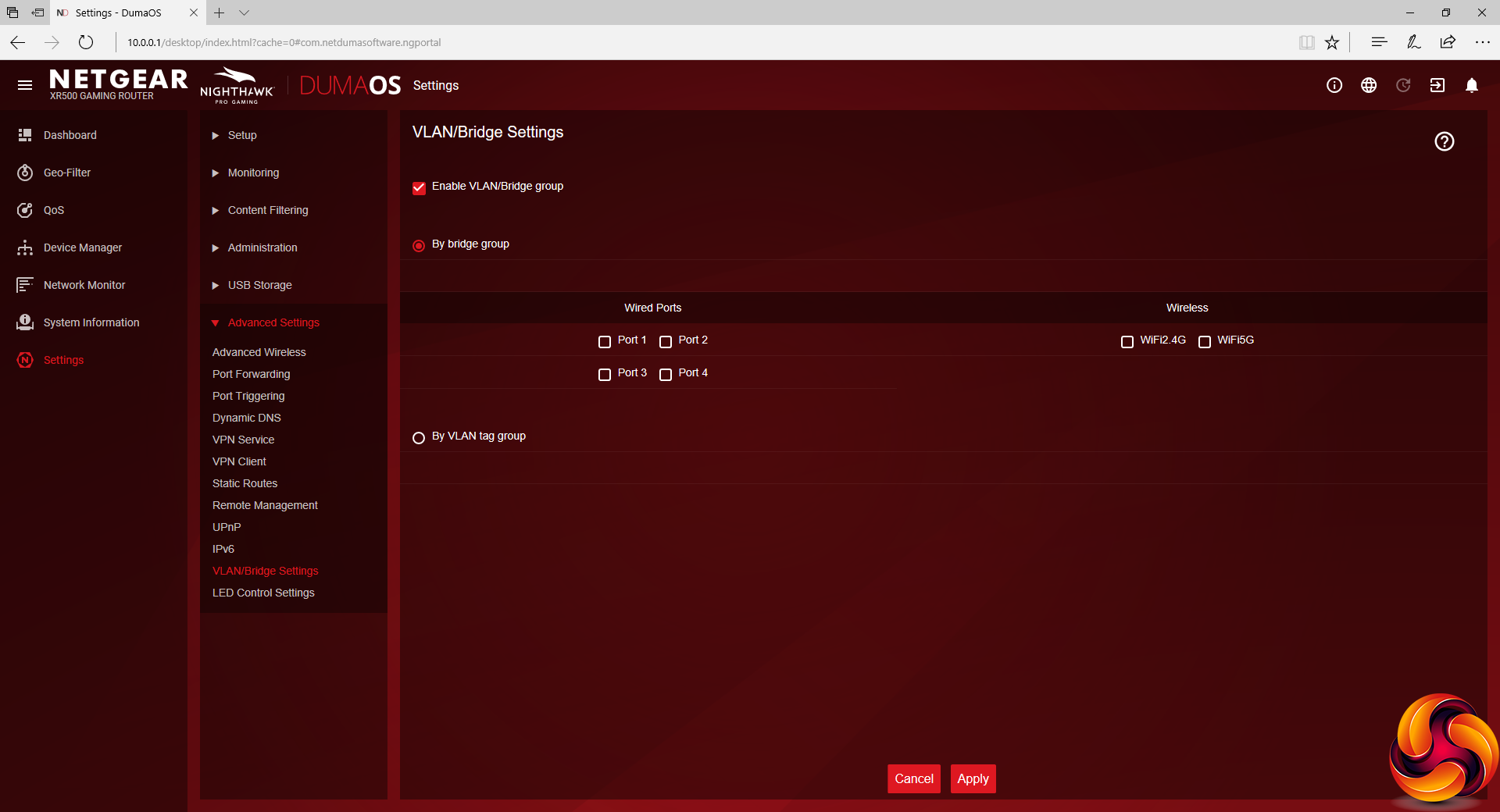Screen dimensions: 1500x812
Task: Open Advanced Wireless settings
Action: (259, 352)
